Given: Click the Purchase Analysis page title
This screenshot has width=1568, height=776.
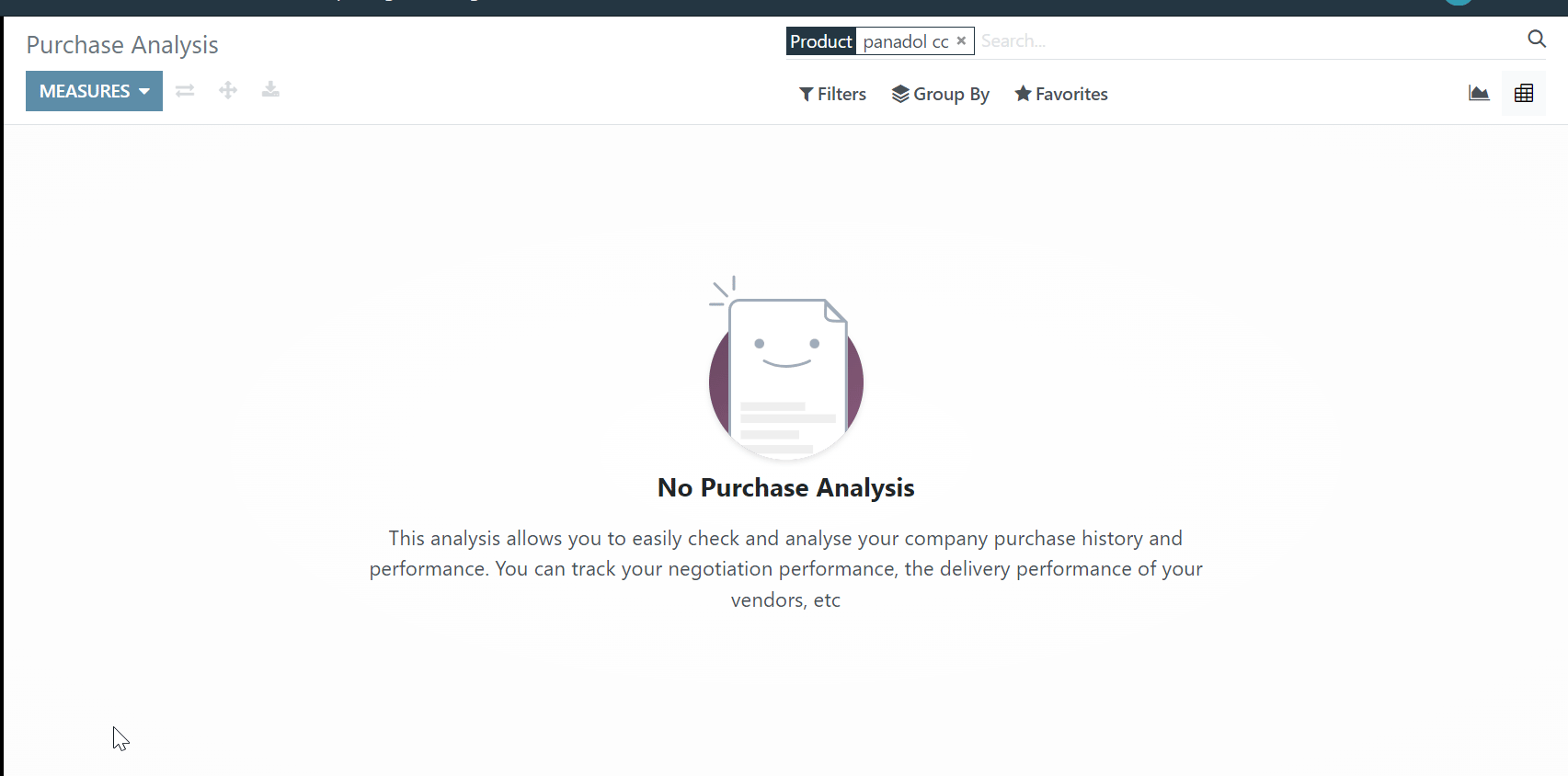Looking at the screenshot, I should [x=122, y=44].
